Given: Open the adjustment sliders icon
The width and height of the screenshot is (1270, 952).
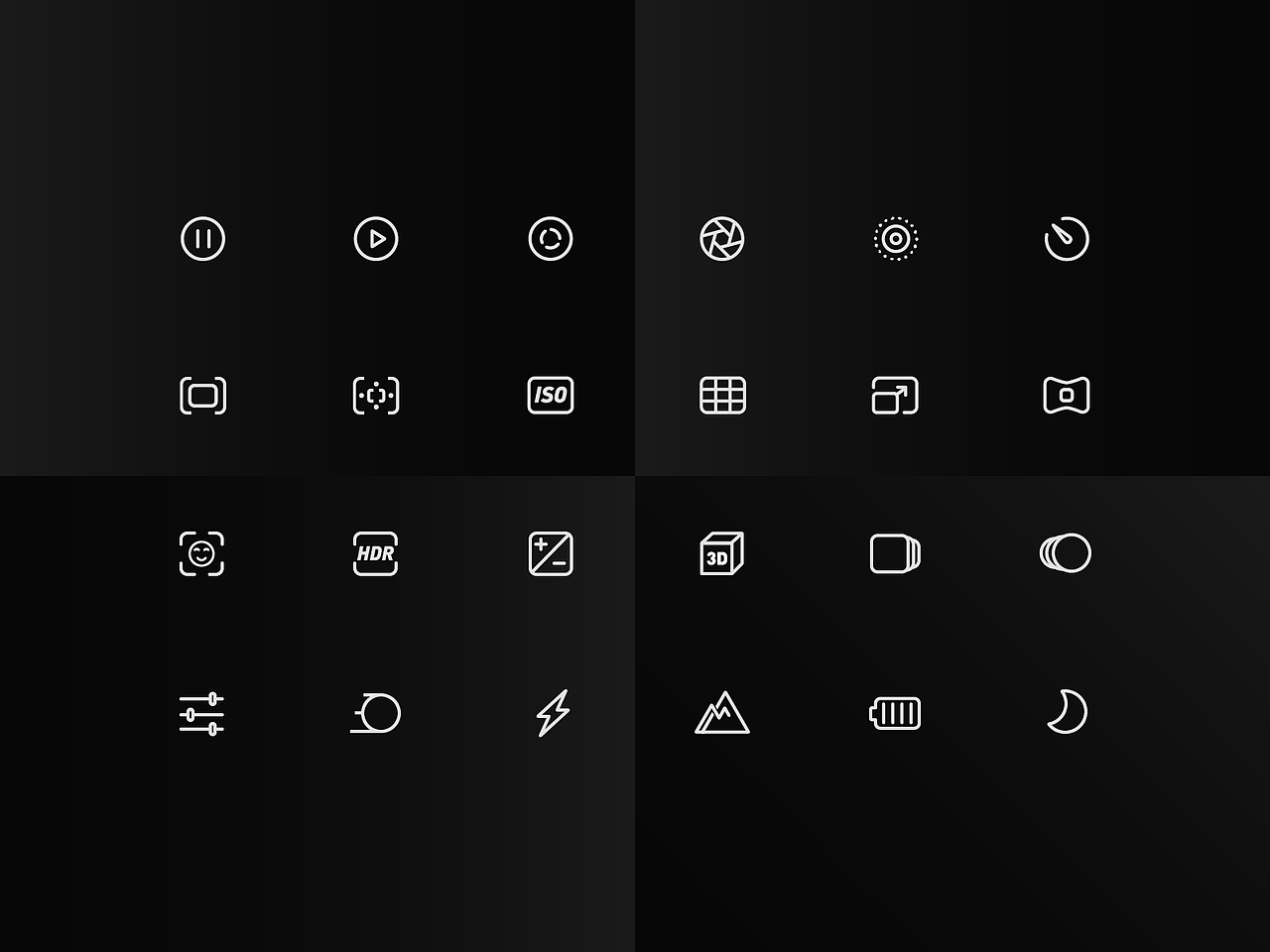Looking at the screenshot, I should (201, 714).
